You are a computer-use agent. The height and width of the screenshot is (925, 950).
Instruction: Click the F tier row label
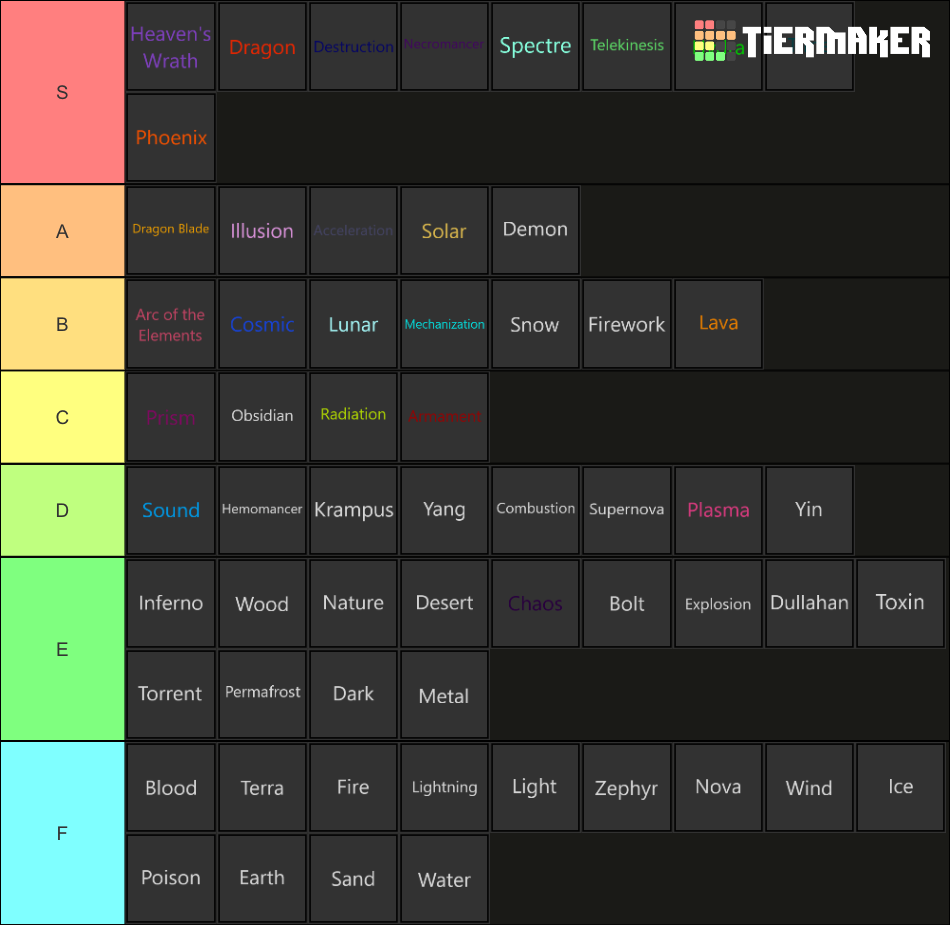tap(62, 833)
